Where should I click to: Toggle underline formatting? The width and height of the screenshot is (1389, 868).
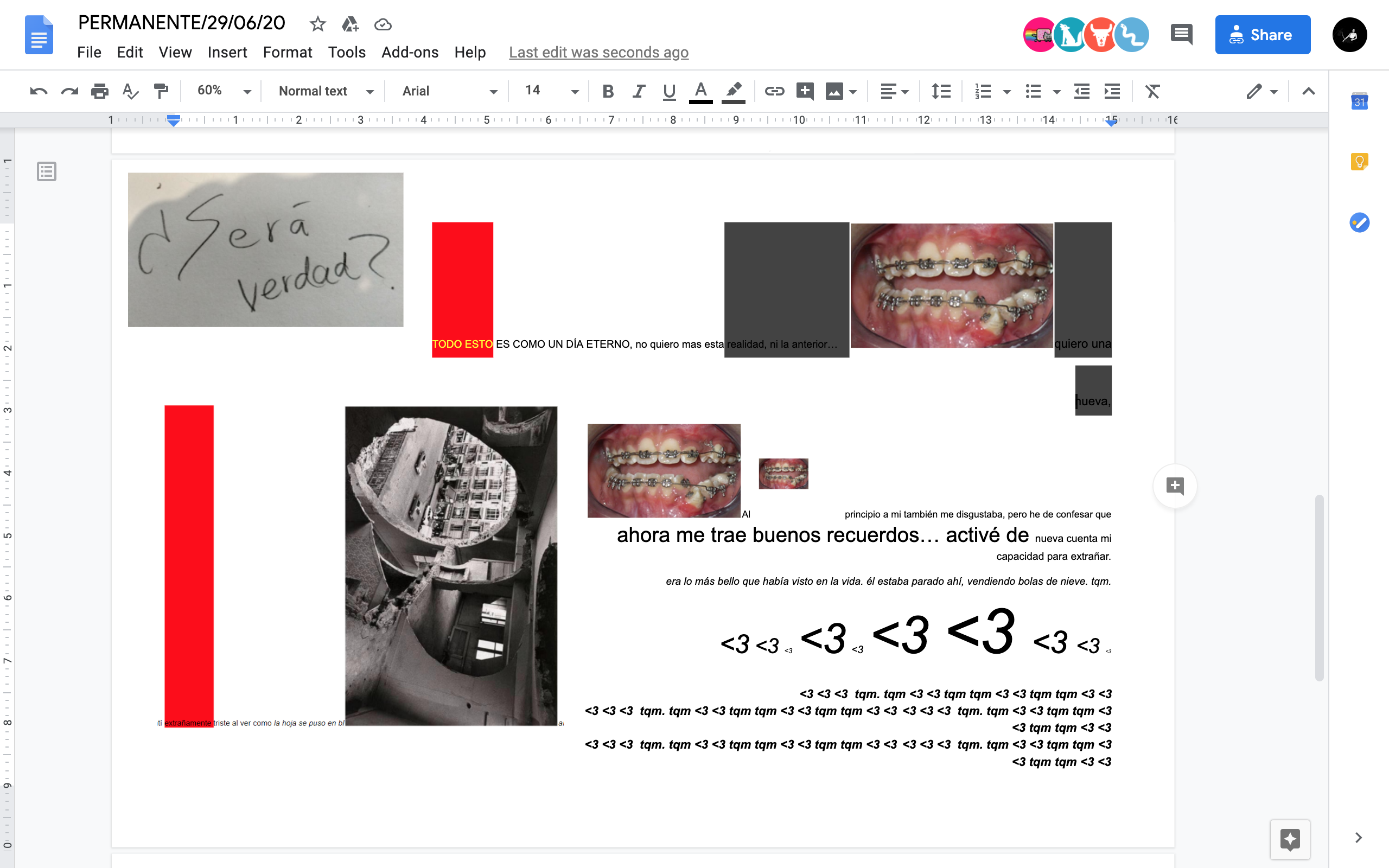click(668, 91)
